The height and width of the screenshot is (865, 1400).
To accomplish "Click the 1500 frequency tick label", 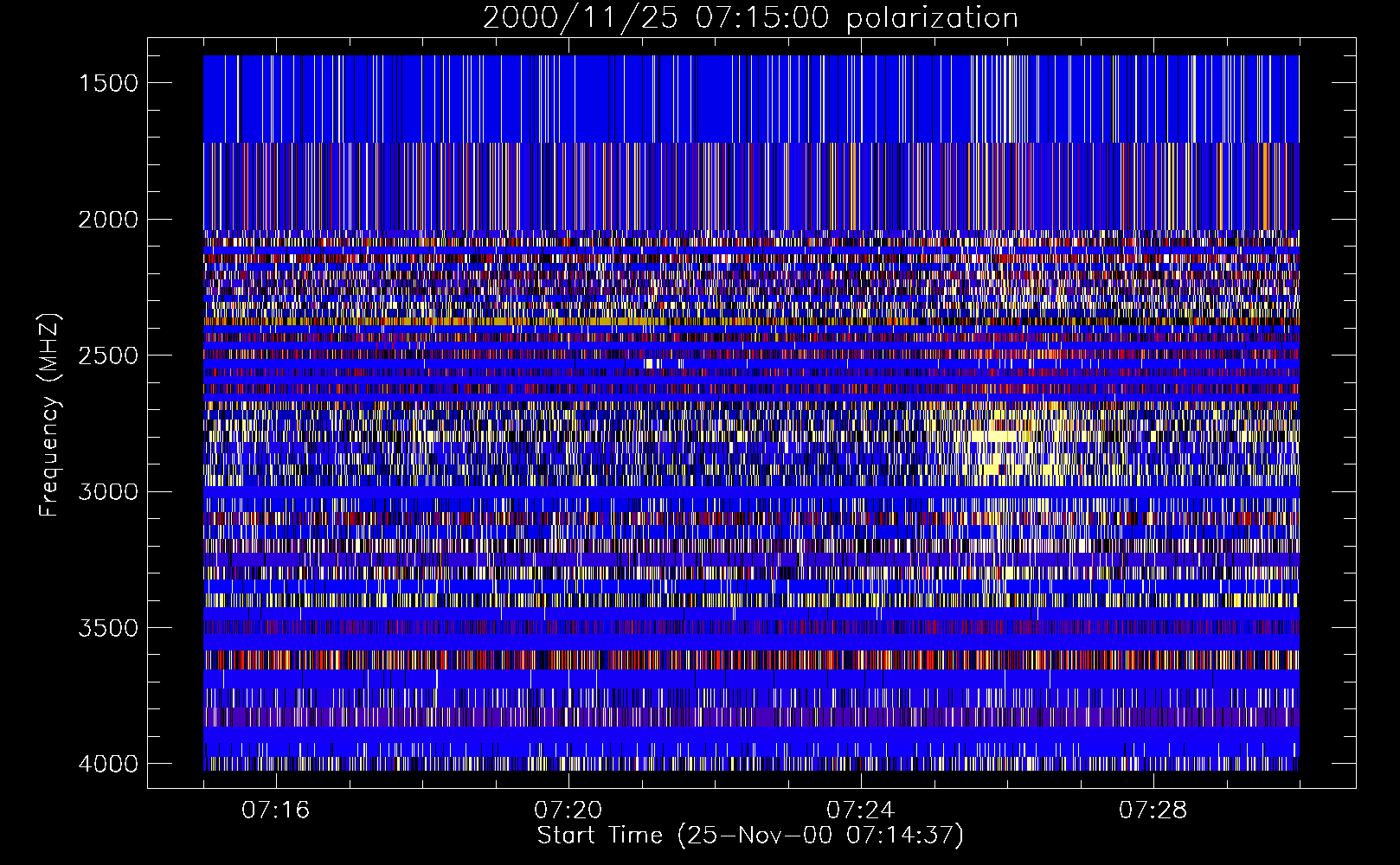I will (108, 83).
